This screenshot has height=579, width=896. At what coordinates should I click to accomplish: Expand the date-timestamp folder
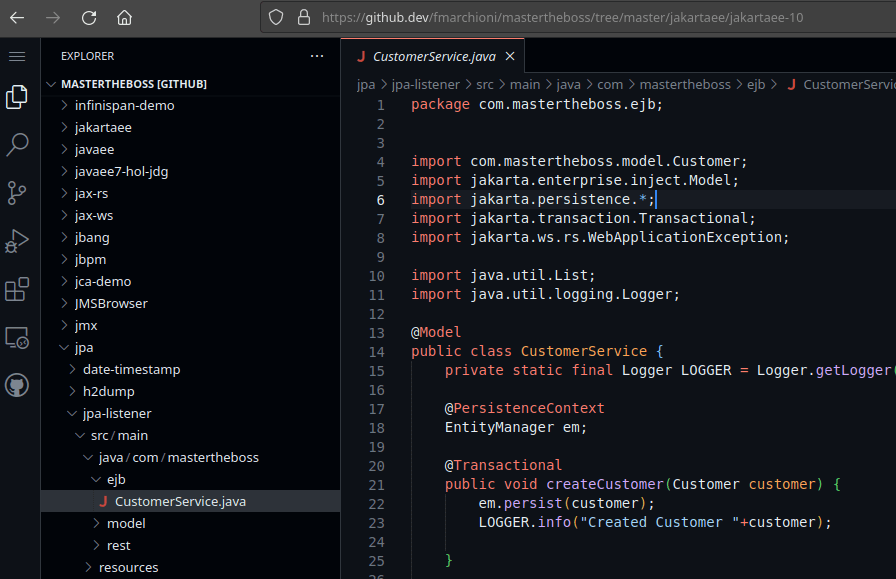point(191,370)
